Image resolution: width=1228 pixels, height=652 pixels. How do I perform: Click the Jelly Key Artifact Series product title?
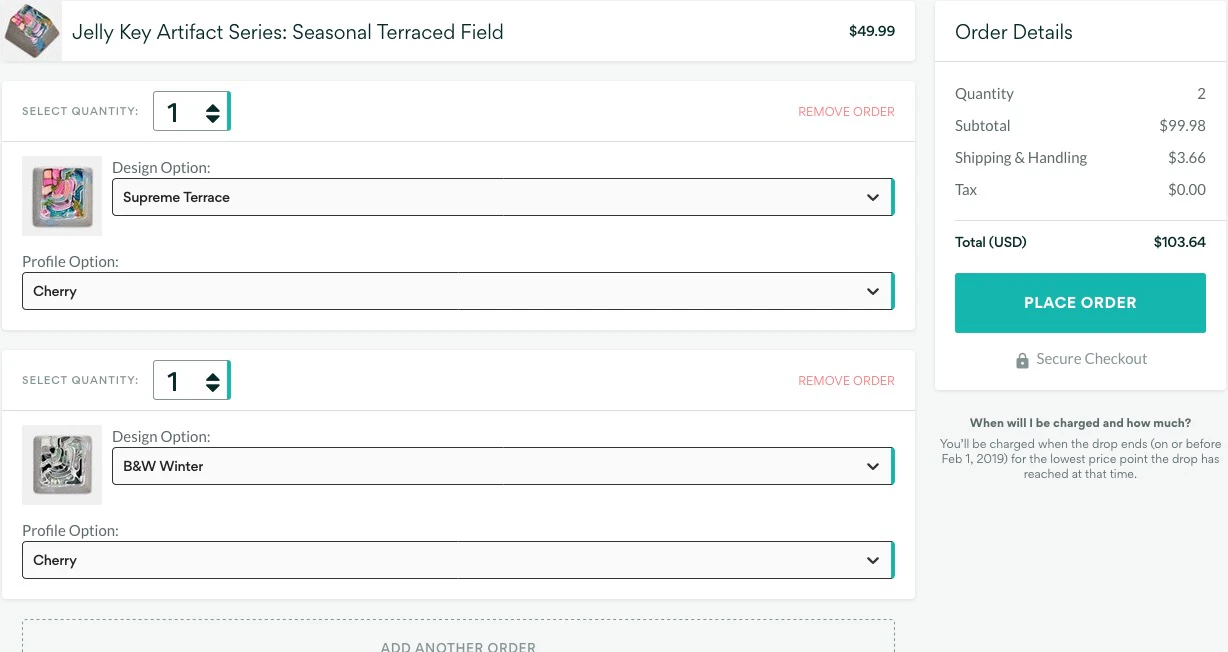tap(288, 32)
